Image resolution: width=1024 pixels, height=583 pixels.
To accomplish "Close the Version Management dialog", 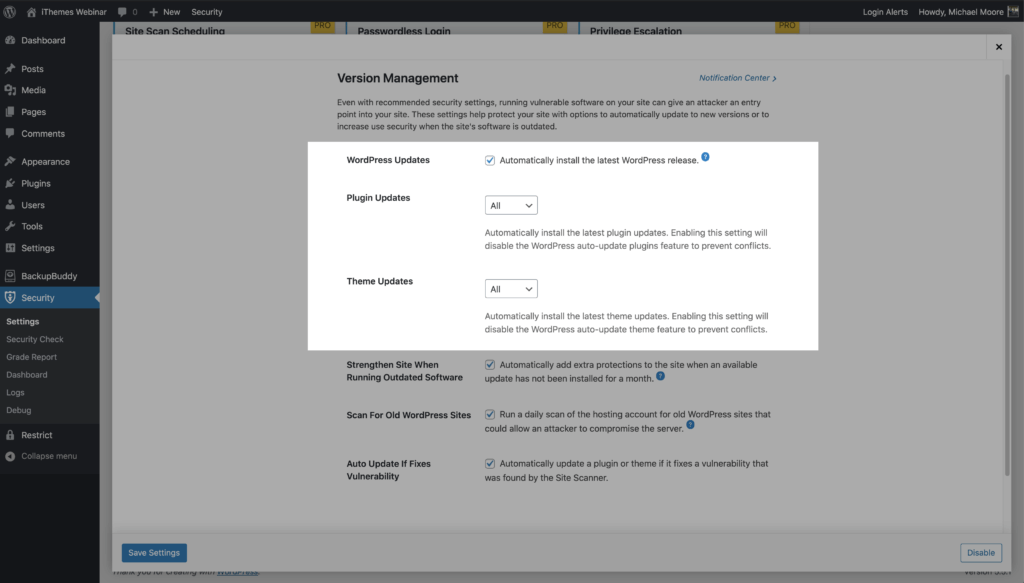I will tap(999, 47).
